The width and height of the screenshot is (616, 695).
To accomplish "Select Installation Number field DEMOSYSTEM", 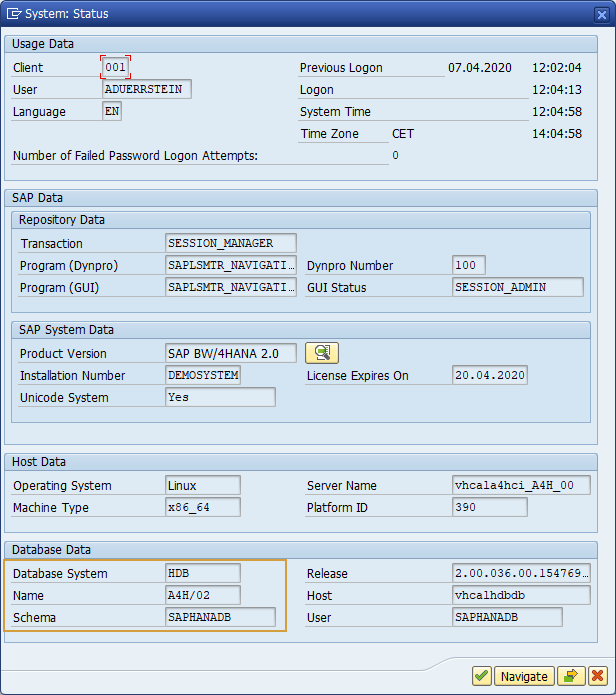I will (x=203, y=375).
